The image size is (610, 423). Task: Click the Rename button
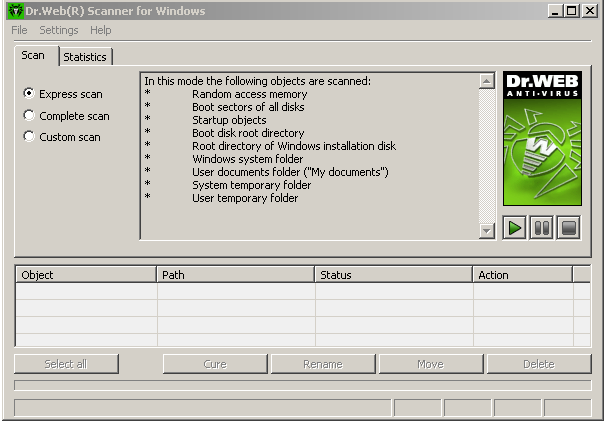(323, 364)
